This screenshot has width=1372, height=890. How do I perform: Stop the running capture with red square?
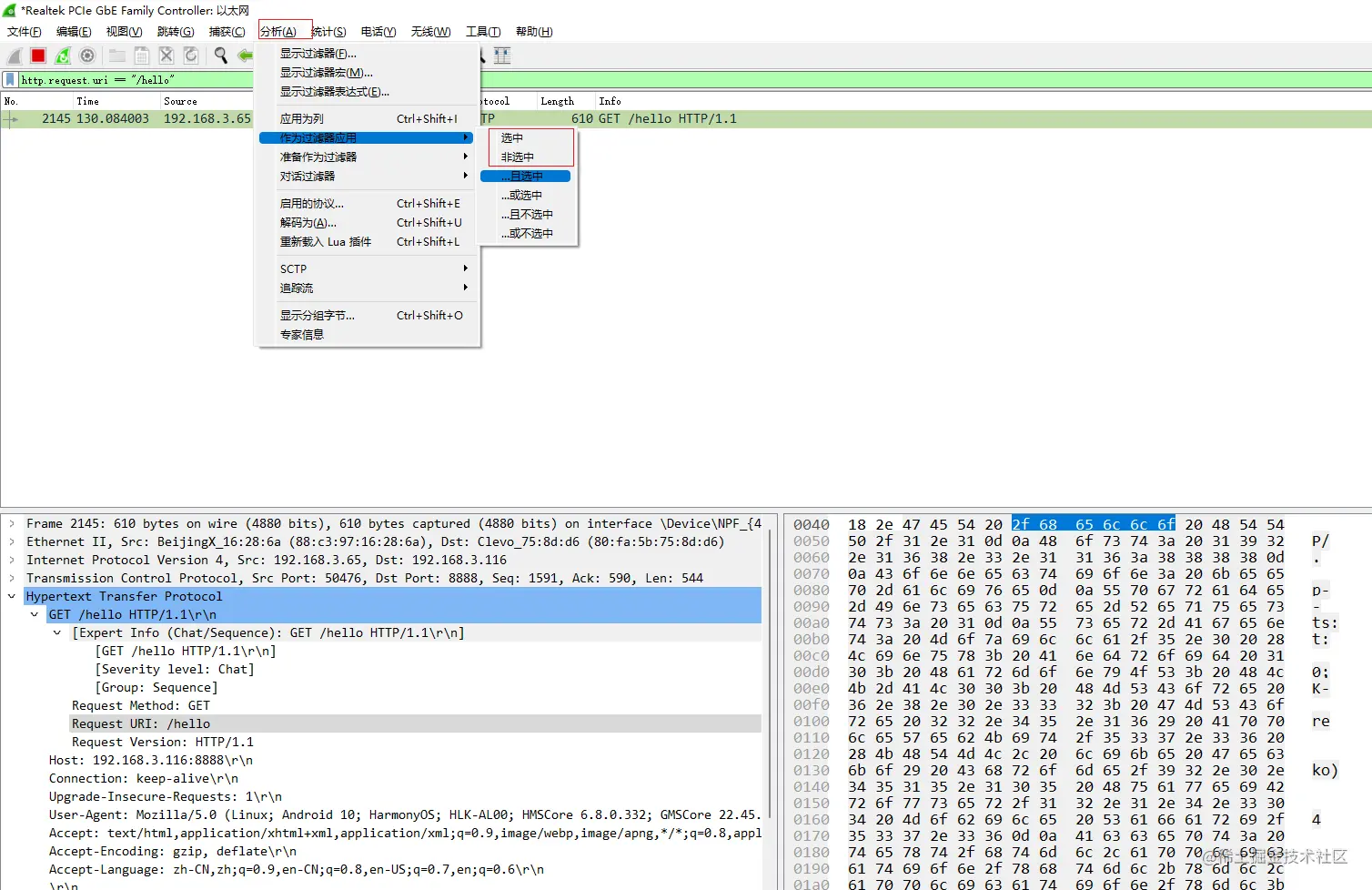[x=38, y=56]
